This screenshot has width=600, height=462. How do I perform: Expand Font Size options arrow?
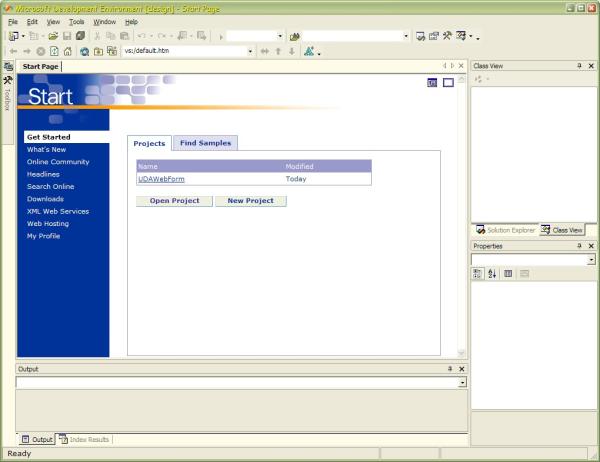click(x=319, y=53)
